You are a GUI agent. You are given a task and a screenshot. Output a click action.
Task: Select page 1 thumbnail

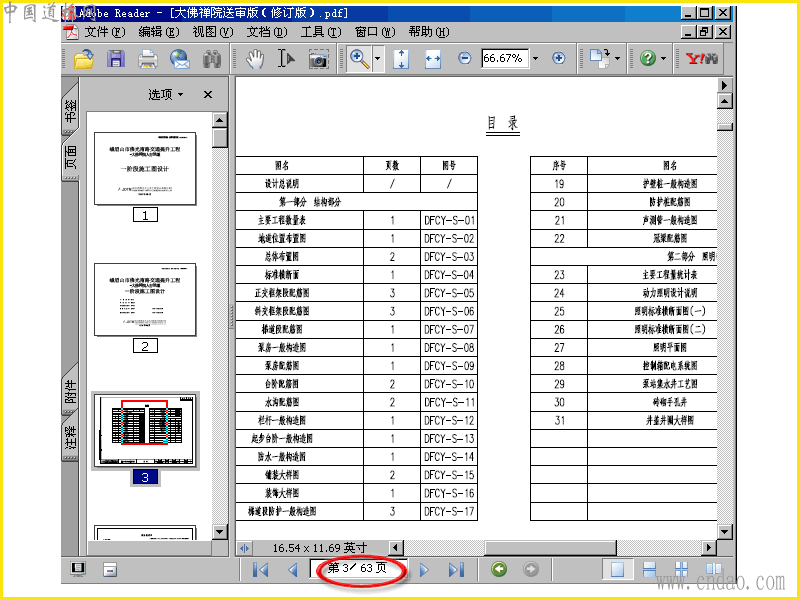click(x=145, y=169)
